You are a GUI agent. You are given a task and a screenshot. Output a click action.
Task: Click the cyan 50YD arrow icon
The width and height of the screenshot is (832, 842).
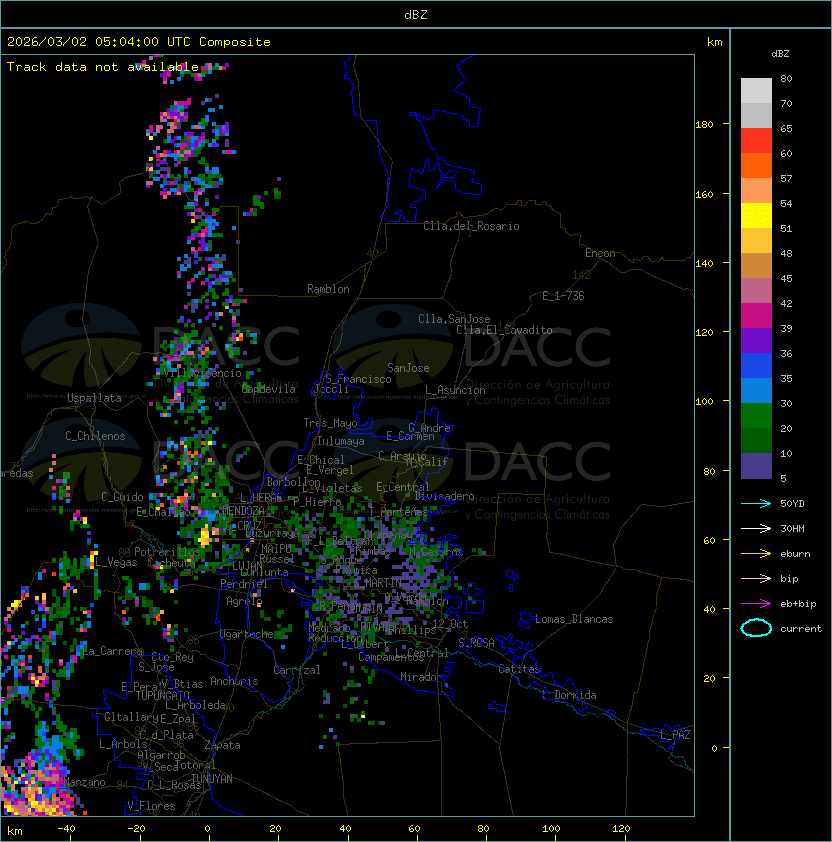(x=756, y=503)
